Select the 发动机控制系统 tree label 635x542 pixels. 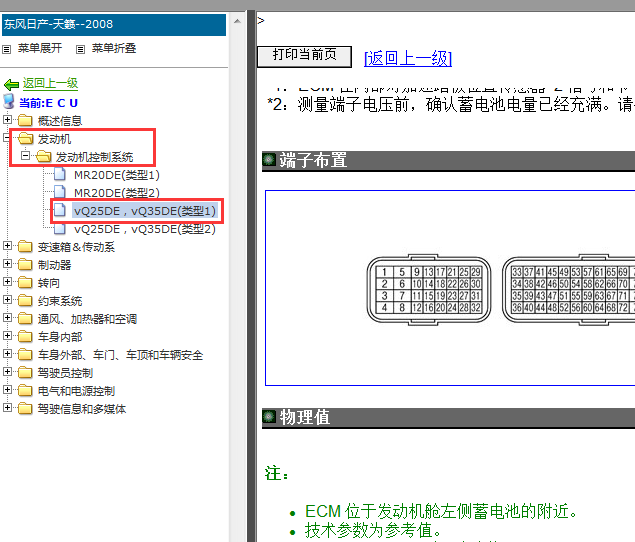94,157
